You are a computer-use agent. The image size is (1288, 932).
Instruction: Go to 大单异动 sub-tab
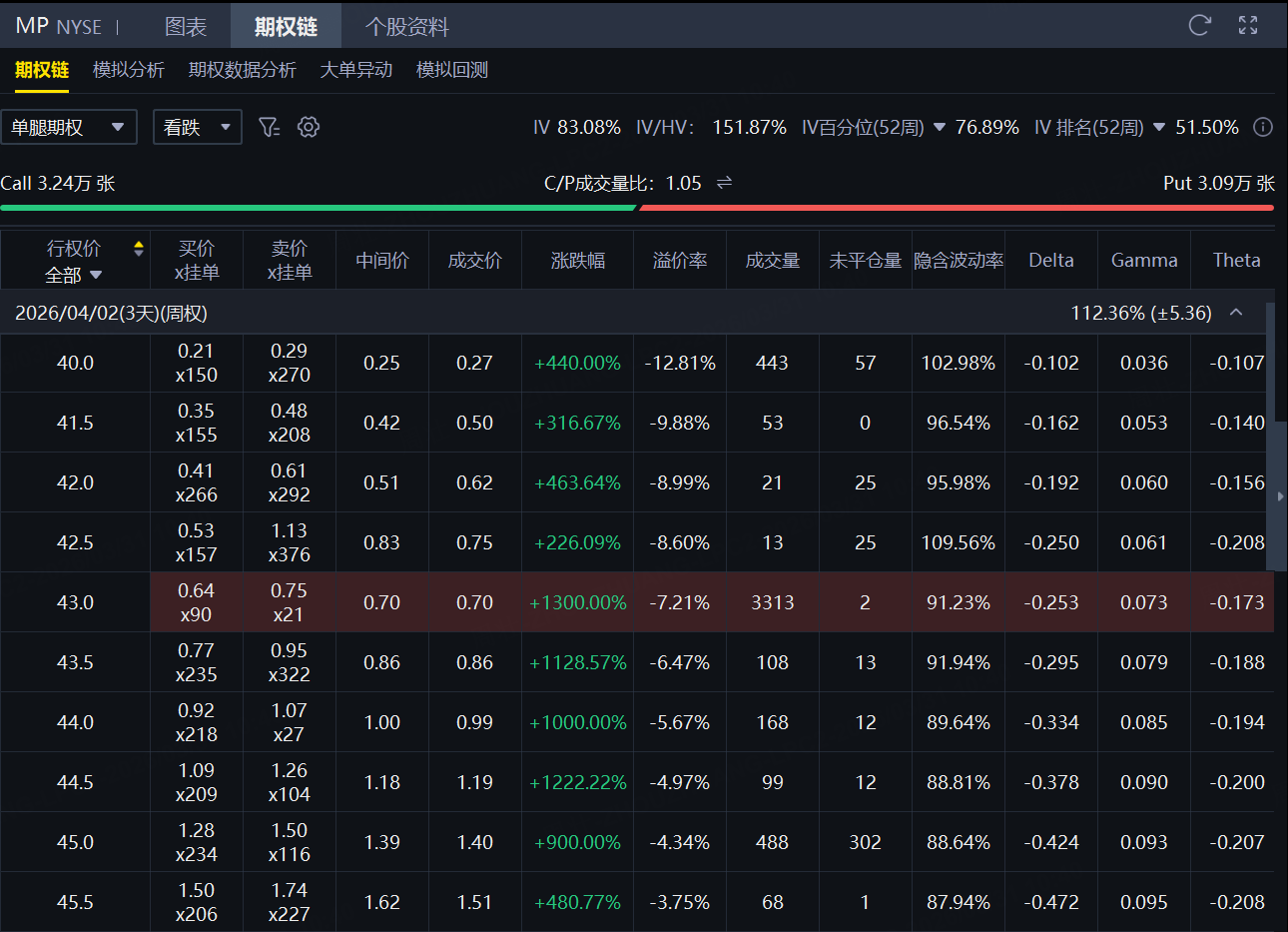355,70
